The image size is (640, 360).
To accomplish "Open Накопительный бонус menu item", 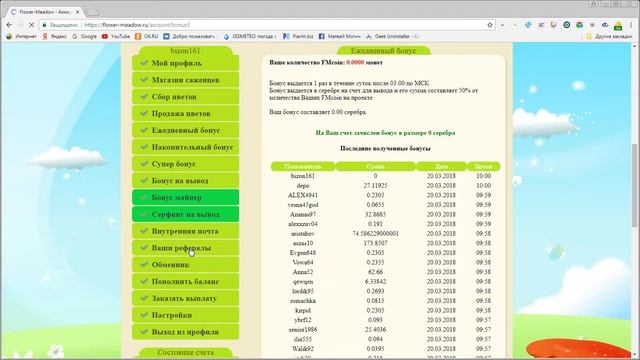I will tap(185, 147).
